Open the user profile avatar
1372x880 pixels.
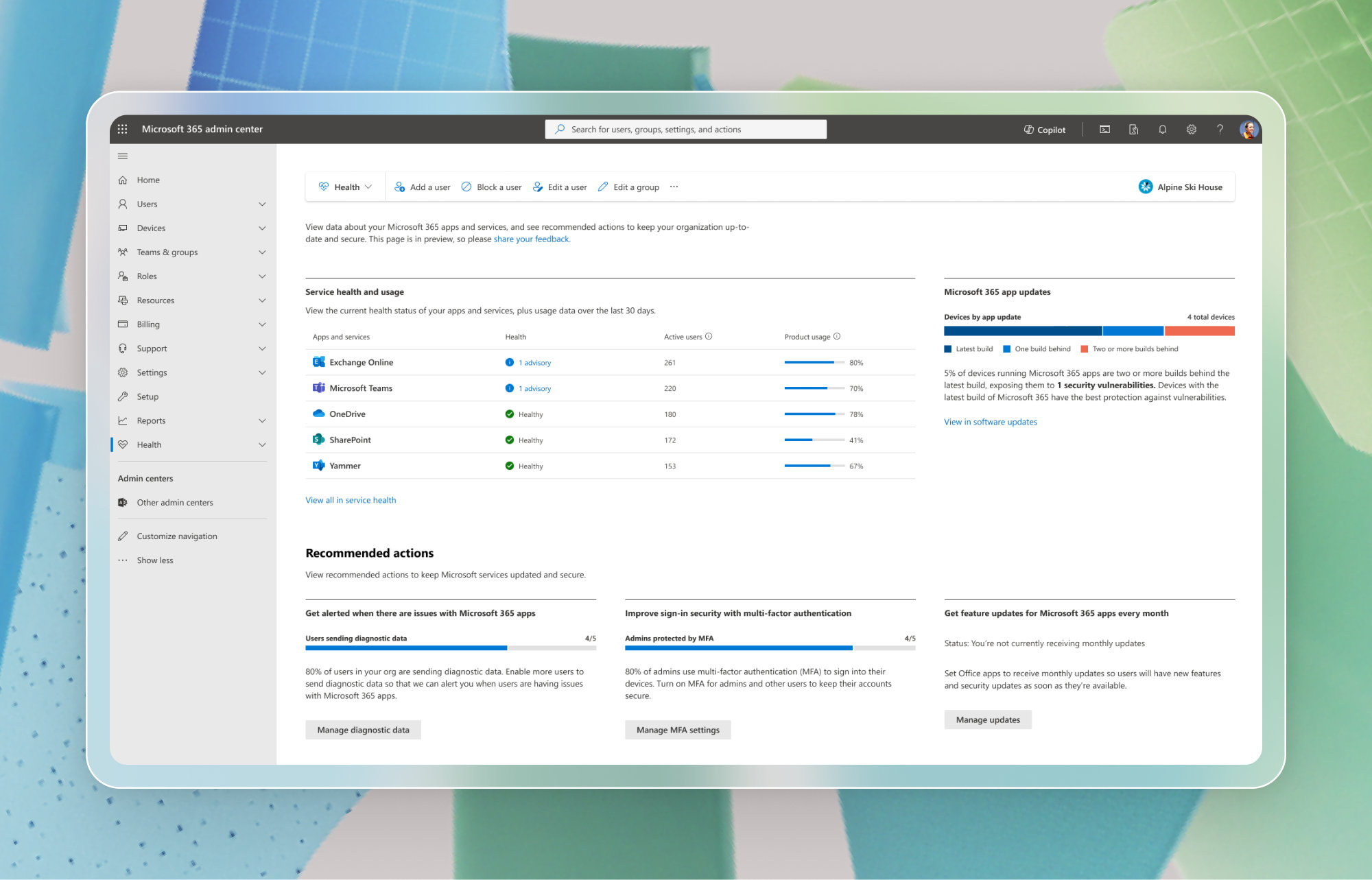[x=1248, y=129]
